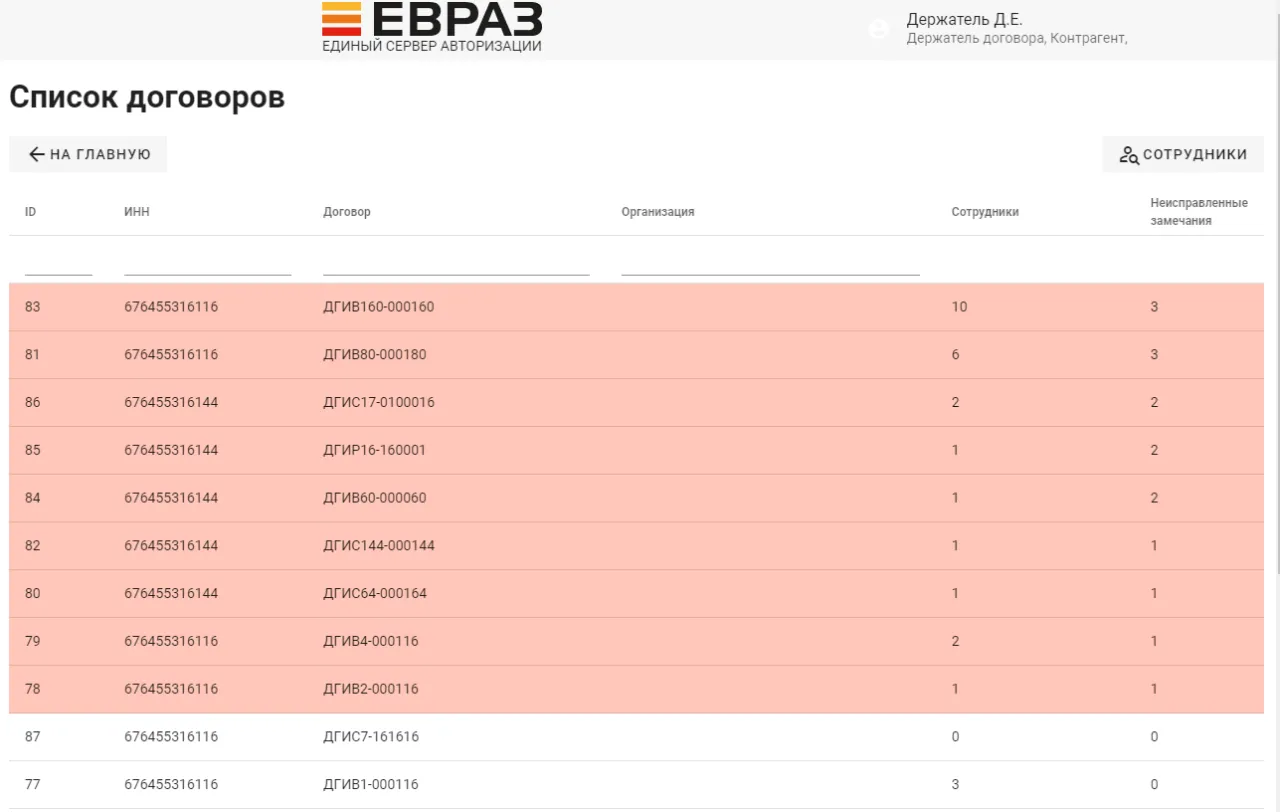Sort by Неисправленные замечания column header
Screen dimensions: 1280x812
pyautogui.click(x=1198, y=212)
